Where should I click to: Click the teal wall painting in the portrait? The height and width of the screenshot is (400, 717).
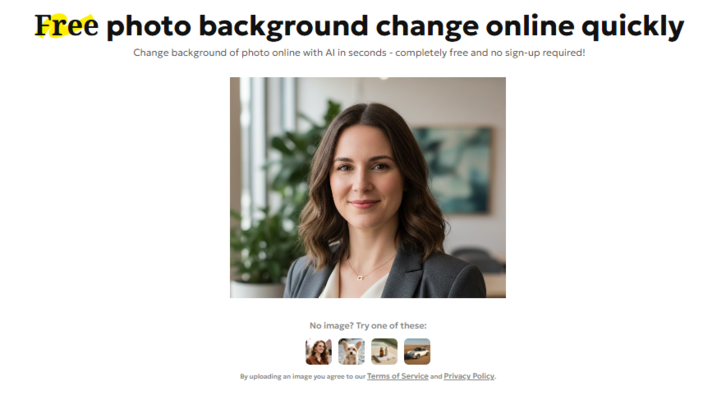[x=455, y=170]
